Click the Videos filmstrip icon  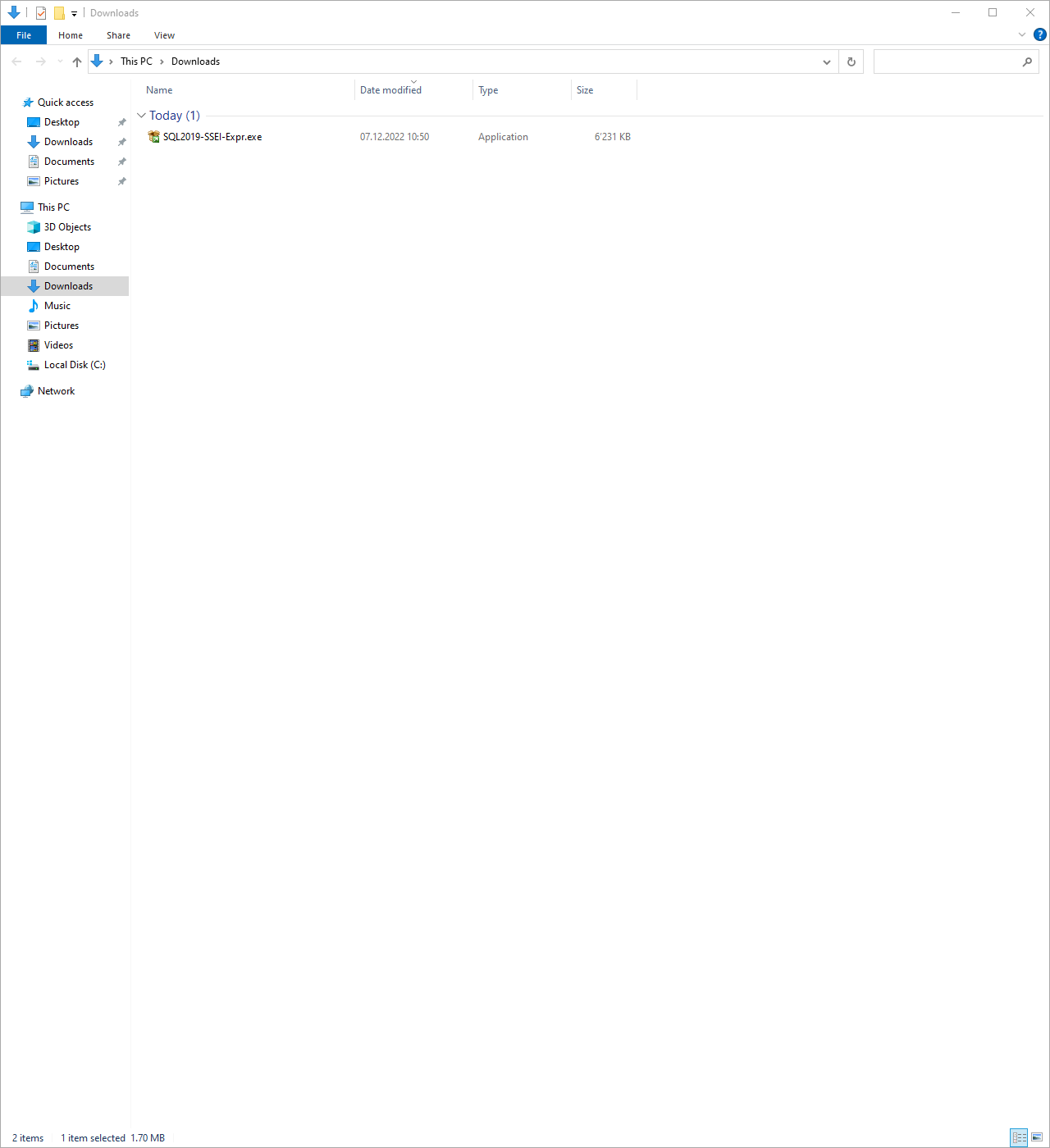click(x=34, y=345)
